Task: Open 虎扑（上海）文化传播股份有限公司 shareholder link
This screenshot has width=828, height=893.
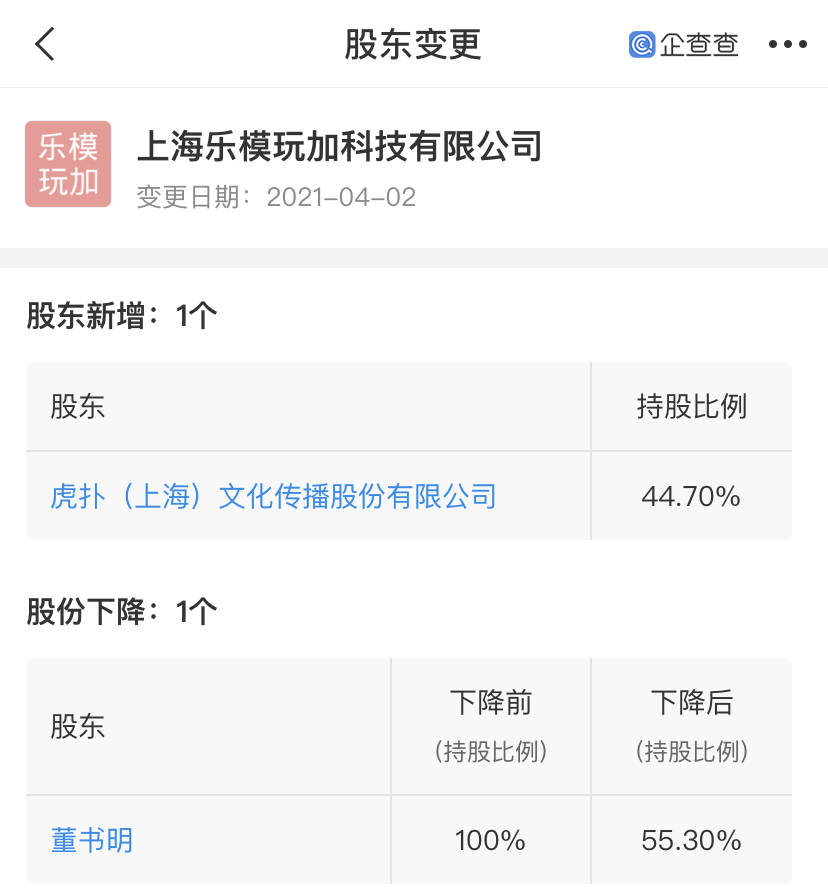Action: click(x=273, y=496)
